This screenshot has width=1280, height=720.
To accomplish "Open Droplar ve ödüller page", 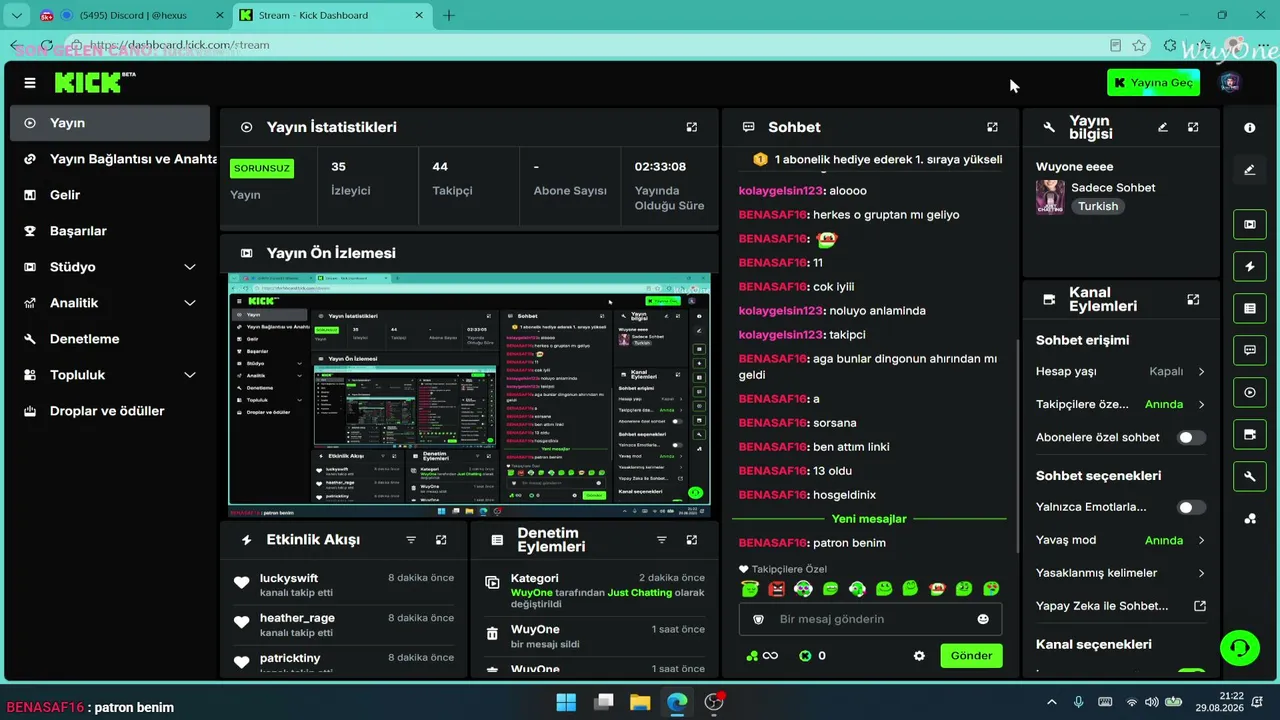I will pyautogui.click(x=110, y=411).
